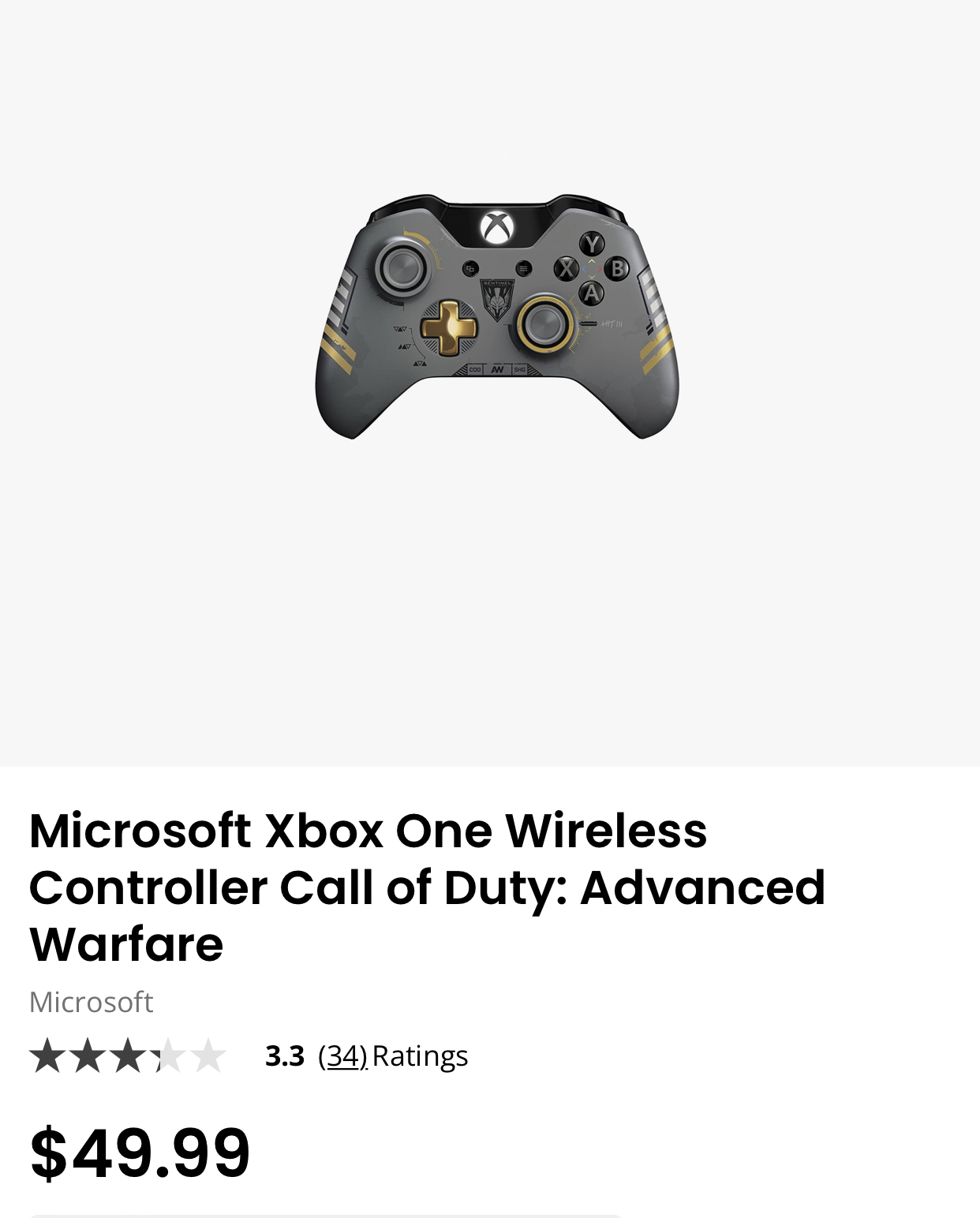Select the Call of Duty controller product title

click(427, 887)
